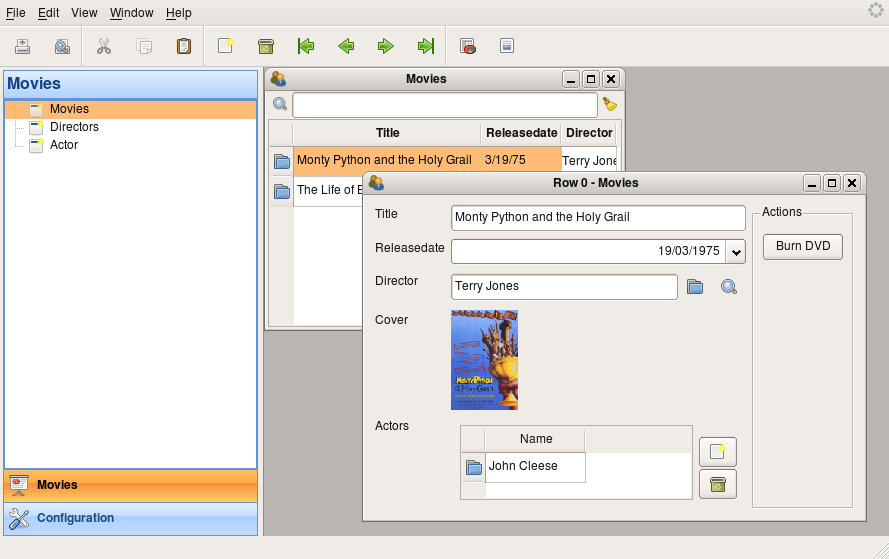Open the File menu
Viewport: 889px width, 559px height.
[x=16, y=12]
